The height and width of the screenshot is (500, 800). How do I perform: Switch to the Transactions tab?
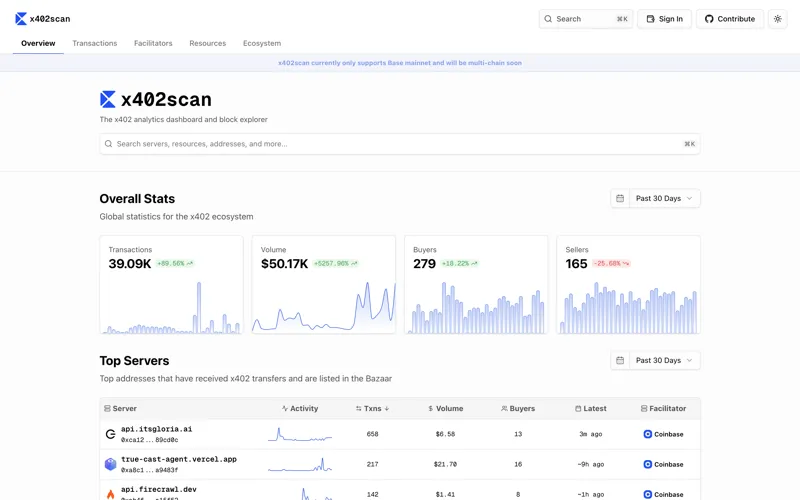coord(95,43)
